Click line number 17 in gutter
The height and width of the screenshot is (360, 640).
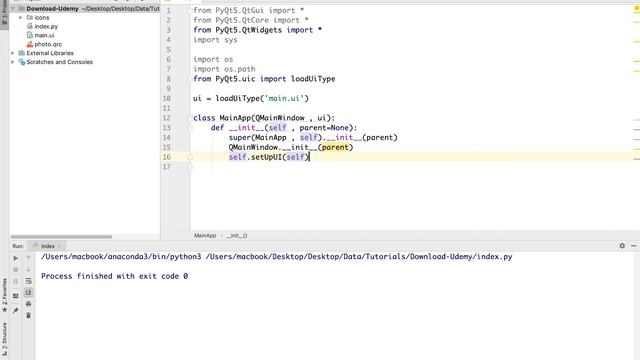point(167,167)
